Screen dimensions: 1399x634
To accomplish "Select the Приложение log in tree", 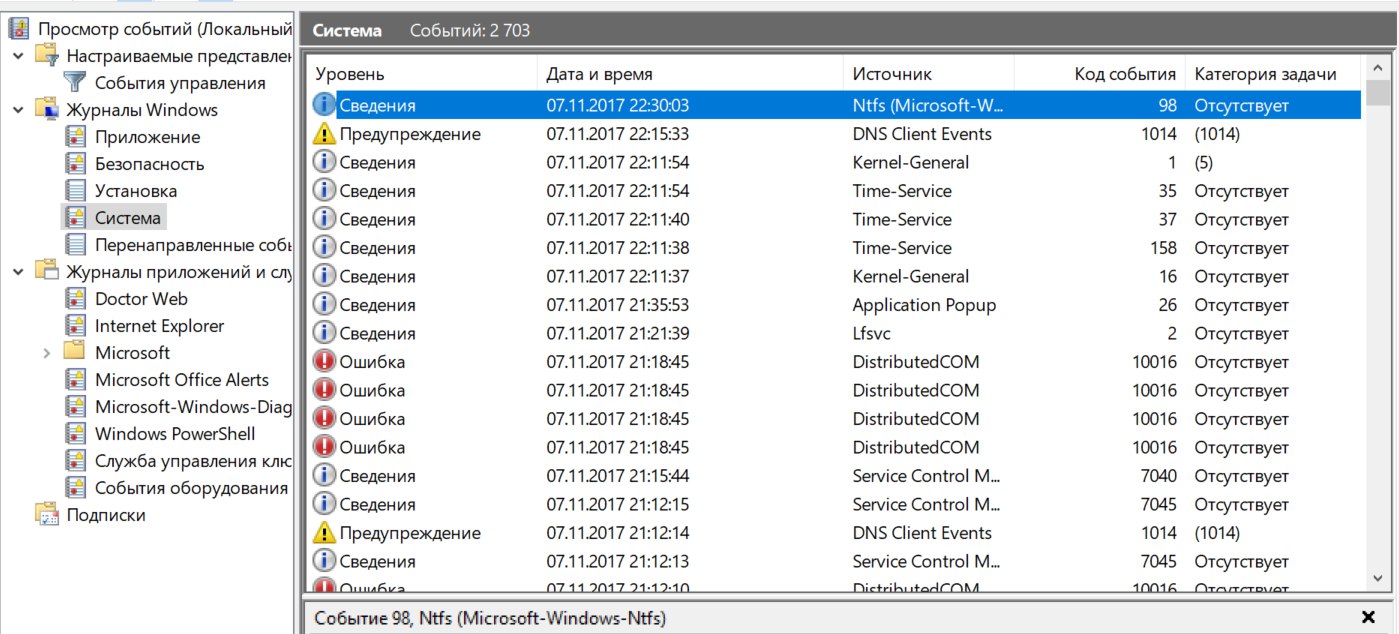I will point(147,137).
